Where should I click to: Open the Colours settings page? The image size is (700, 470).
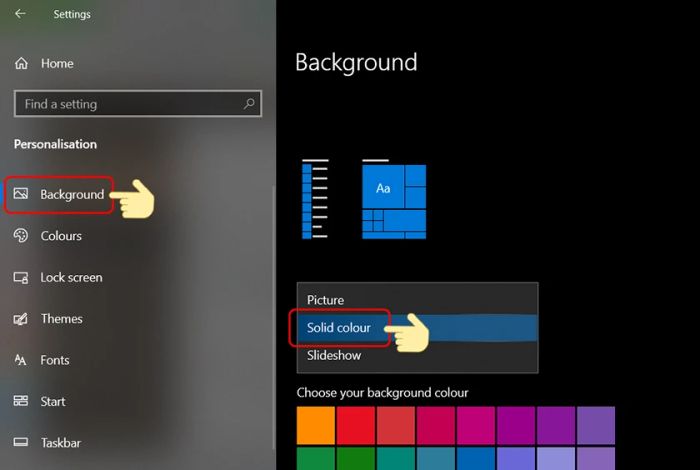click(x=61, y=236)
